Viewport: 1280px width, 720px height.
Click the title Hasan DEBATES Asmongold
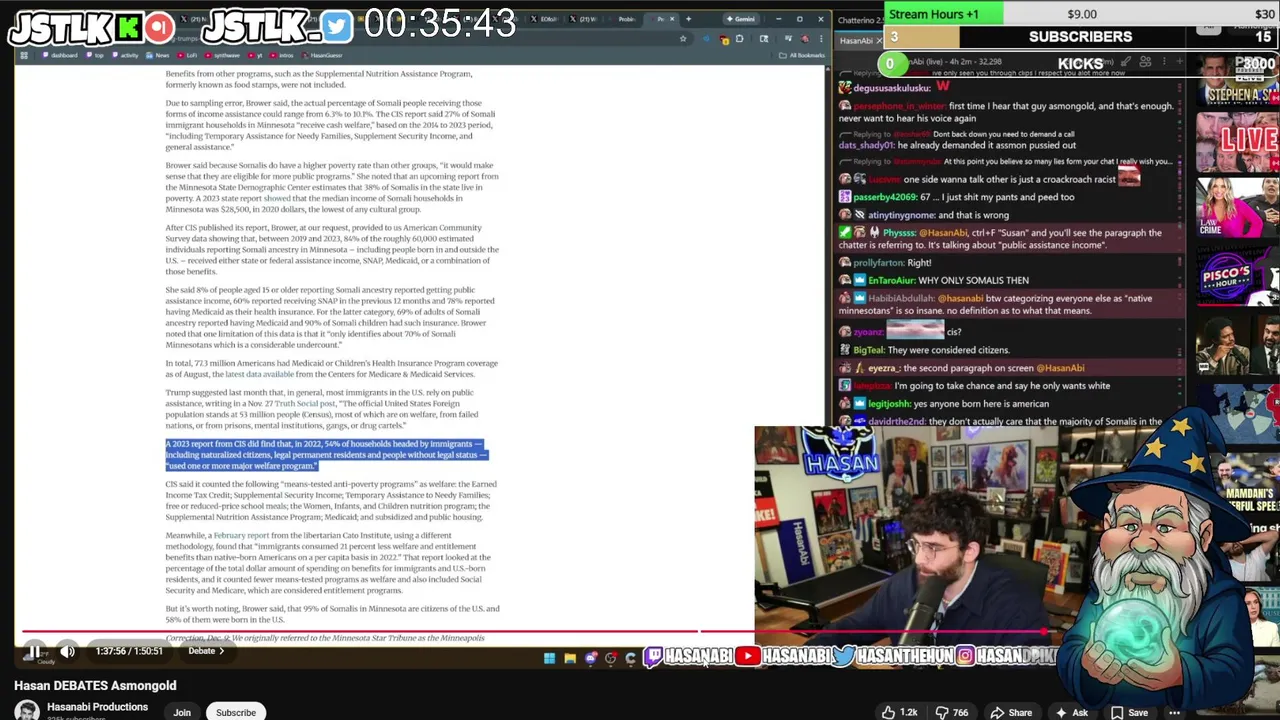coord(95,686)
